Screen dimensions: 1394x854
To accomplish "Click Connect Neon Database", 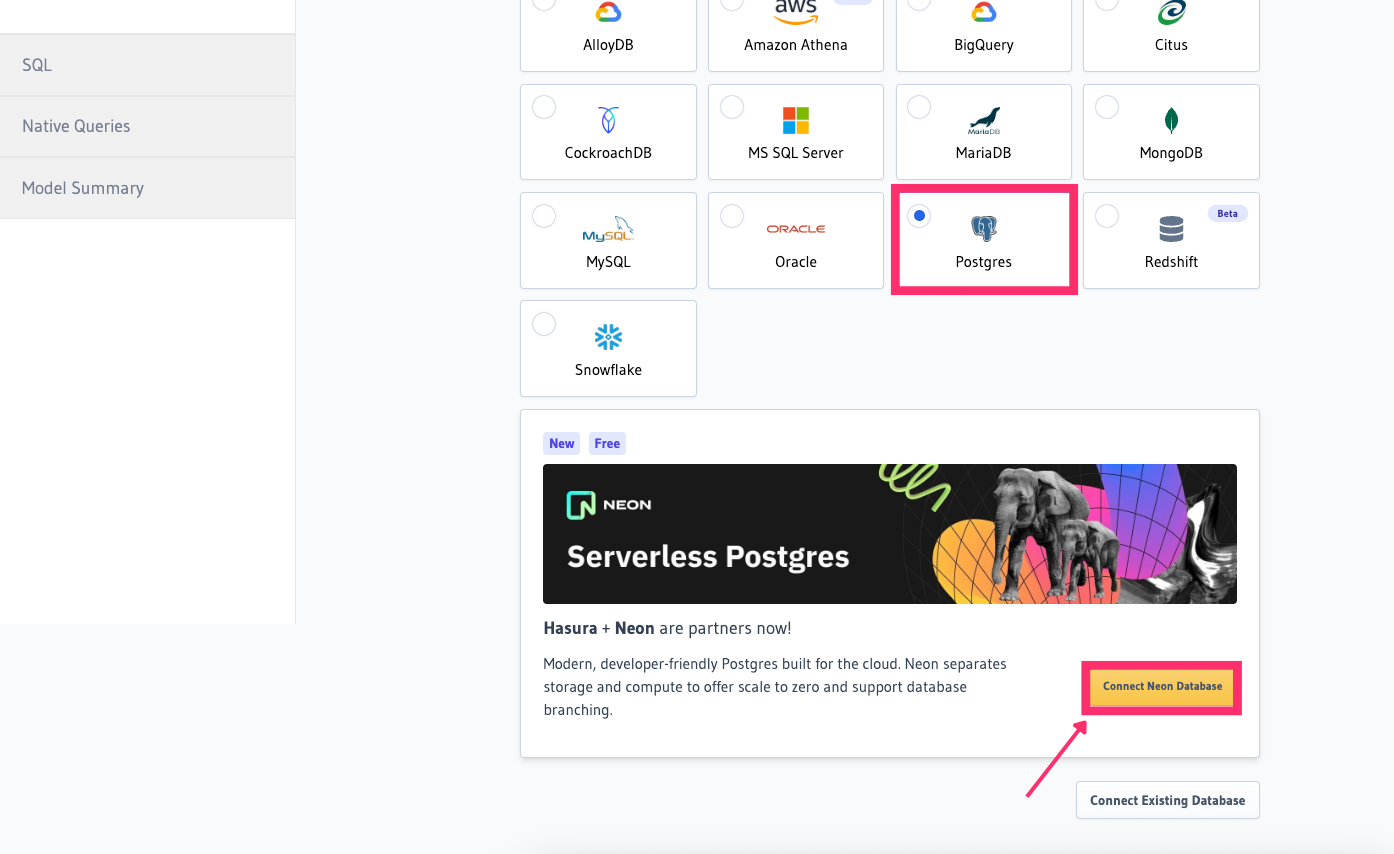I will coord(1161,687).
